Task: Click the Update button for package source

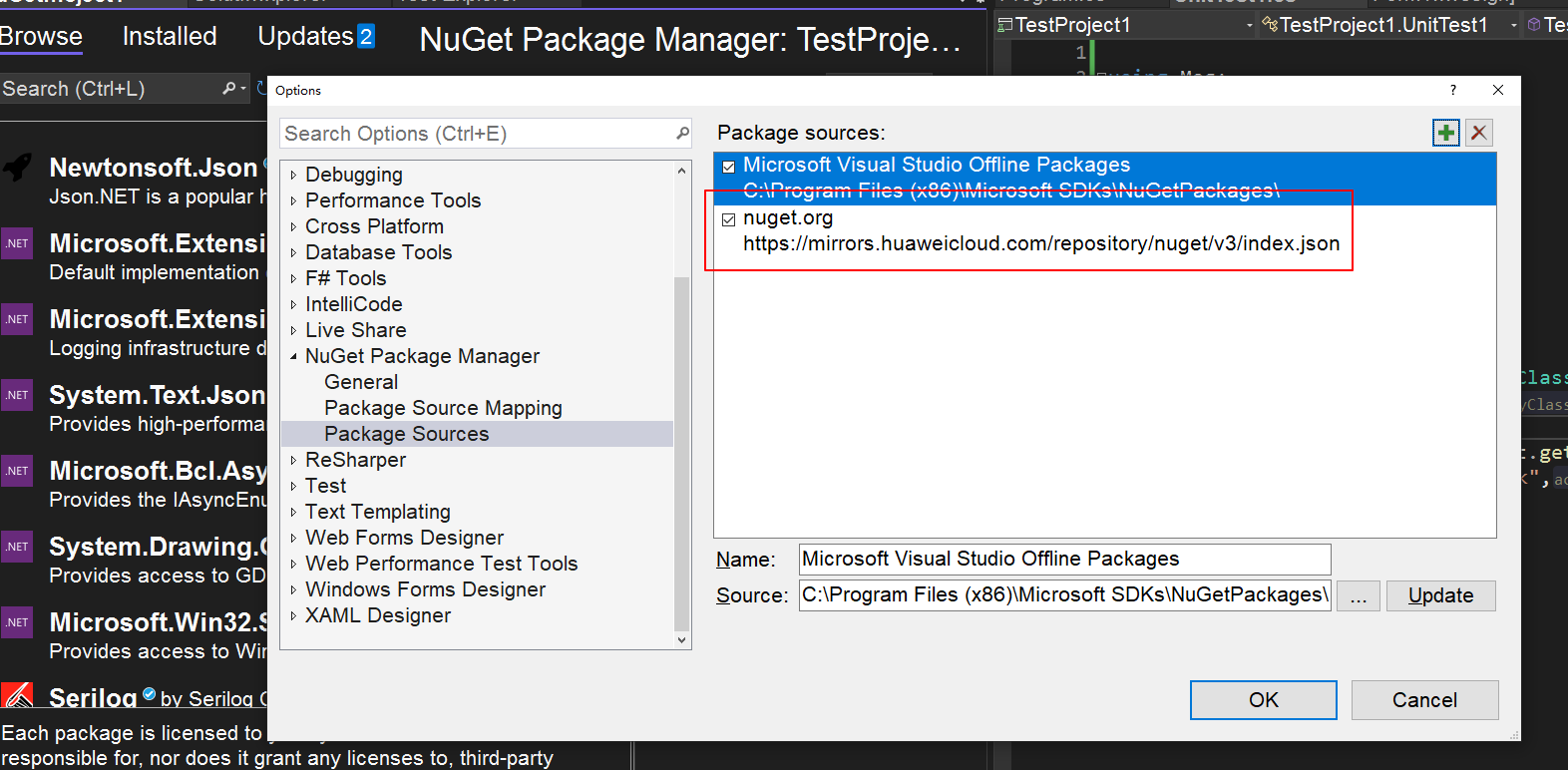Action: [x=1441, y=595]
